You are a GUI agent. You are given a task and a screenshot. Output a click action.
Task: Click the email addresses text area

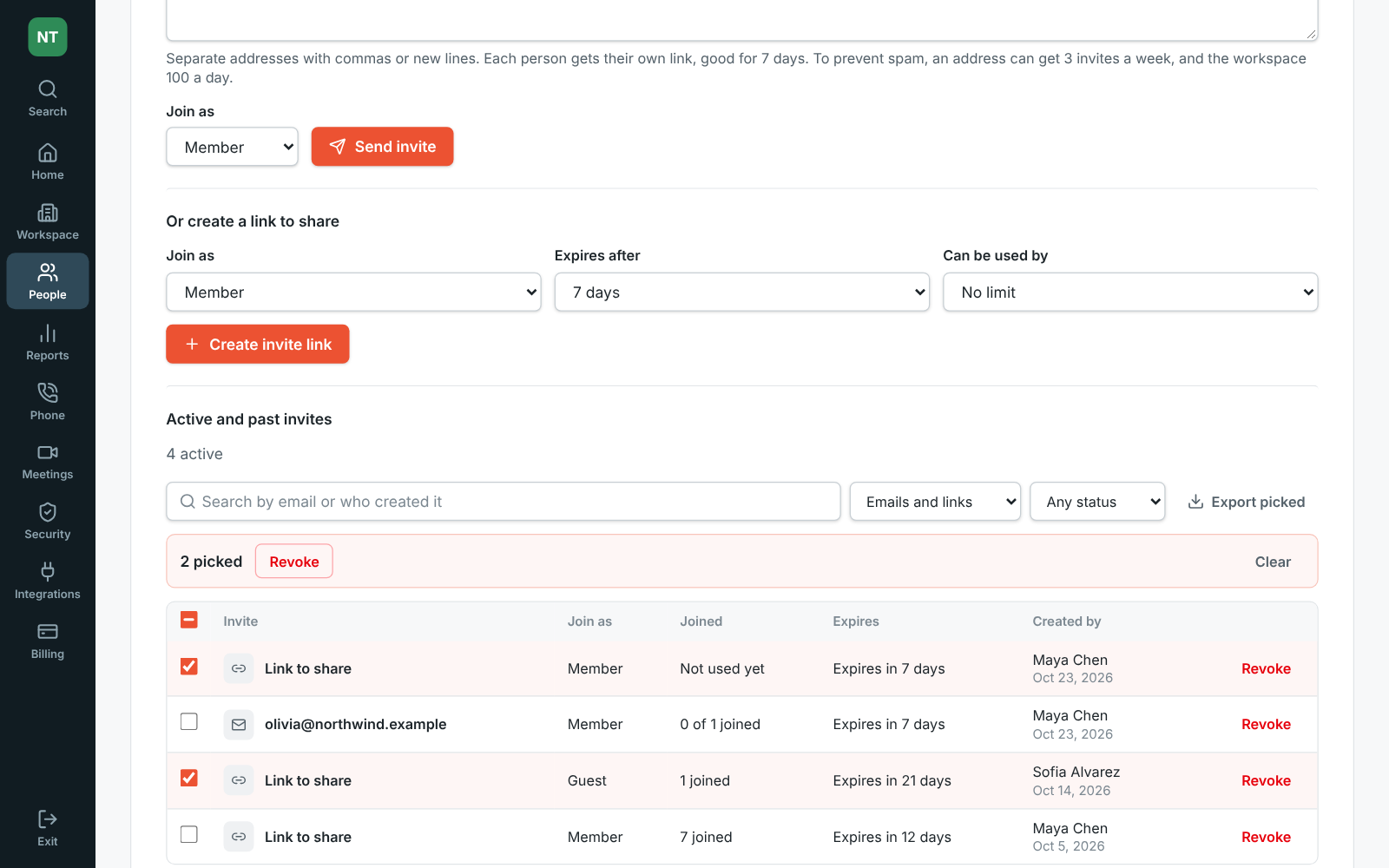(x=742, y=19)
